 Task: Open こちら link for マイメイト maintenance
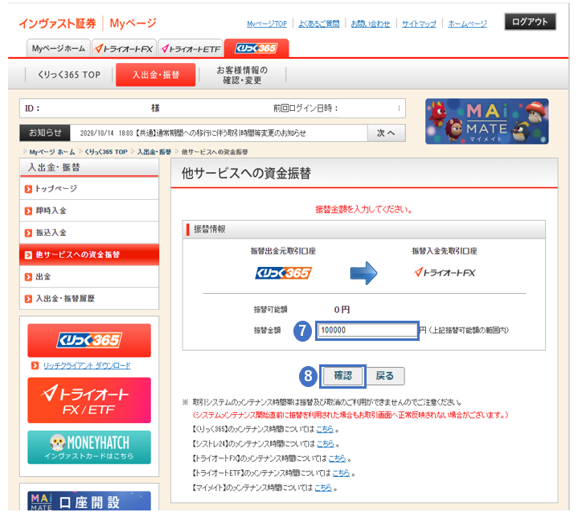click(323, 488)
